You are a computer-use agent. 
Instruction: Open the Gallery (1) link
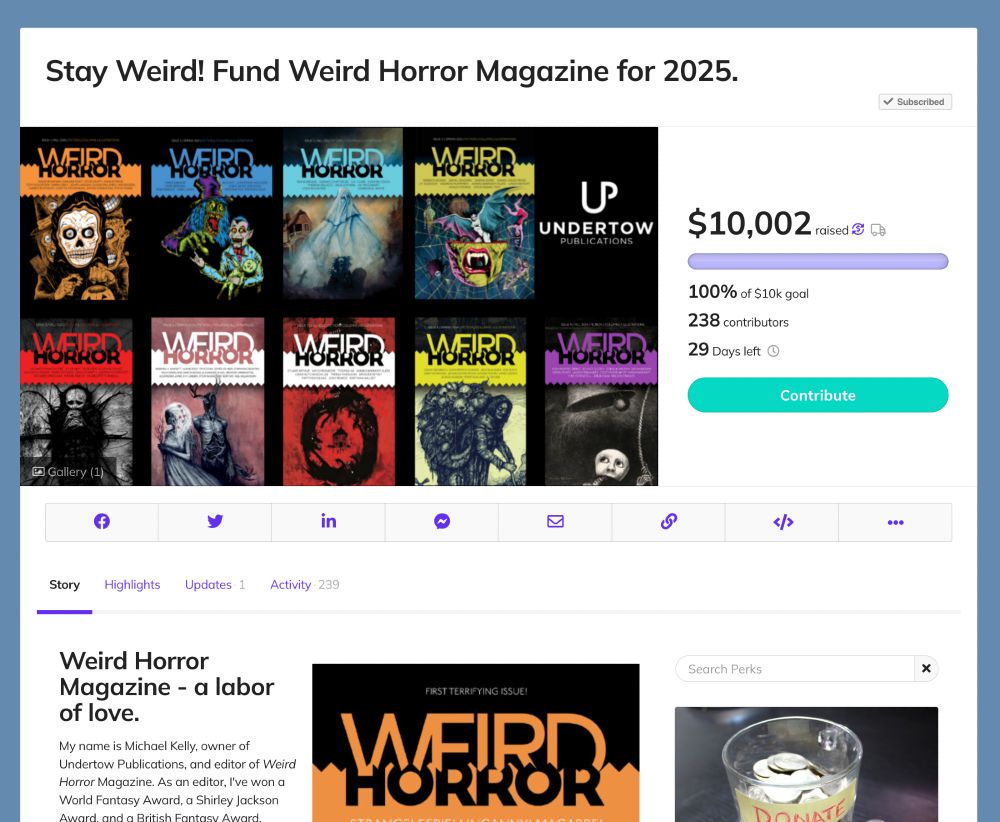click(68, 471)
